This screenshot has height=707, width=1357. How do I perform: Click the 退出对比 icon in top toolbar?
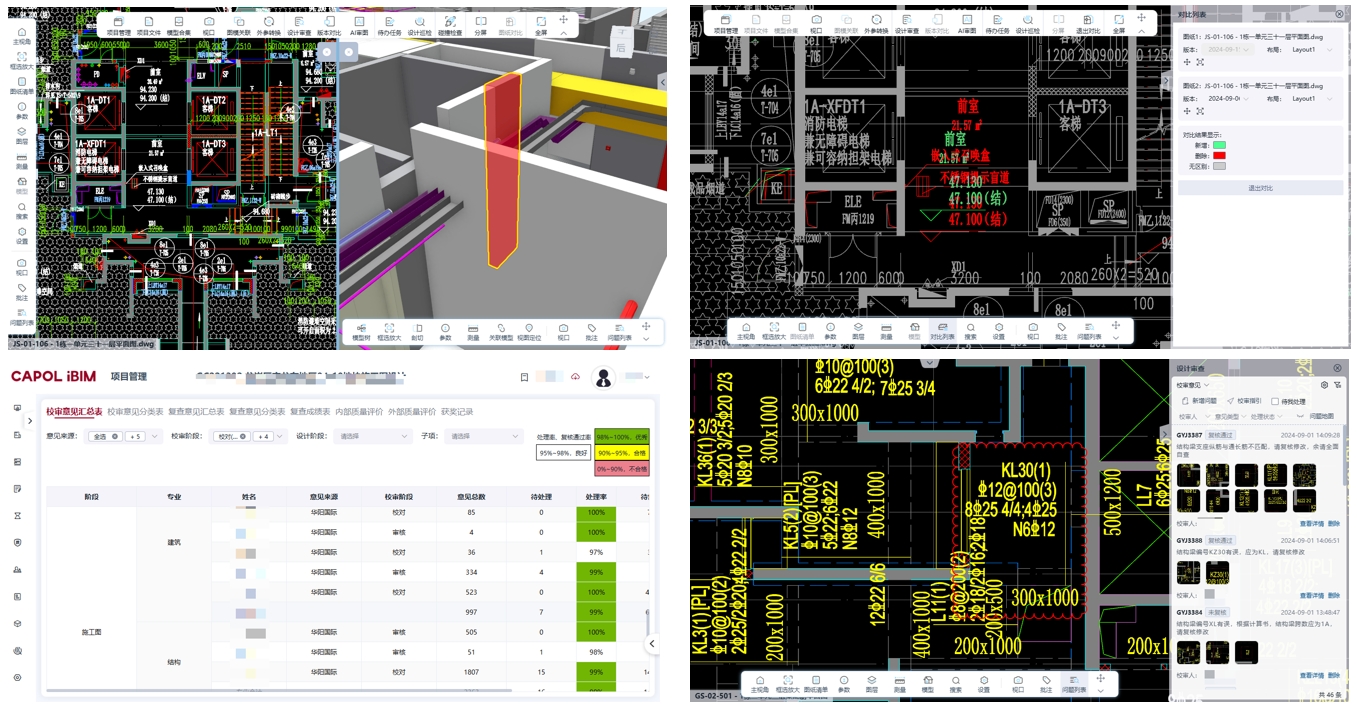(x=1087, y=25)
